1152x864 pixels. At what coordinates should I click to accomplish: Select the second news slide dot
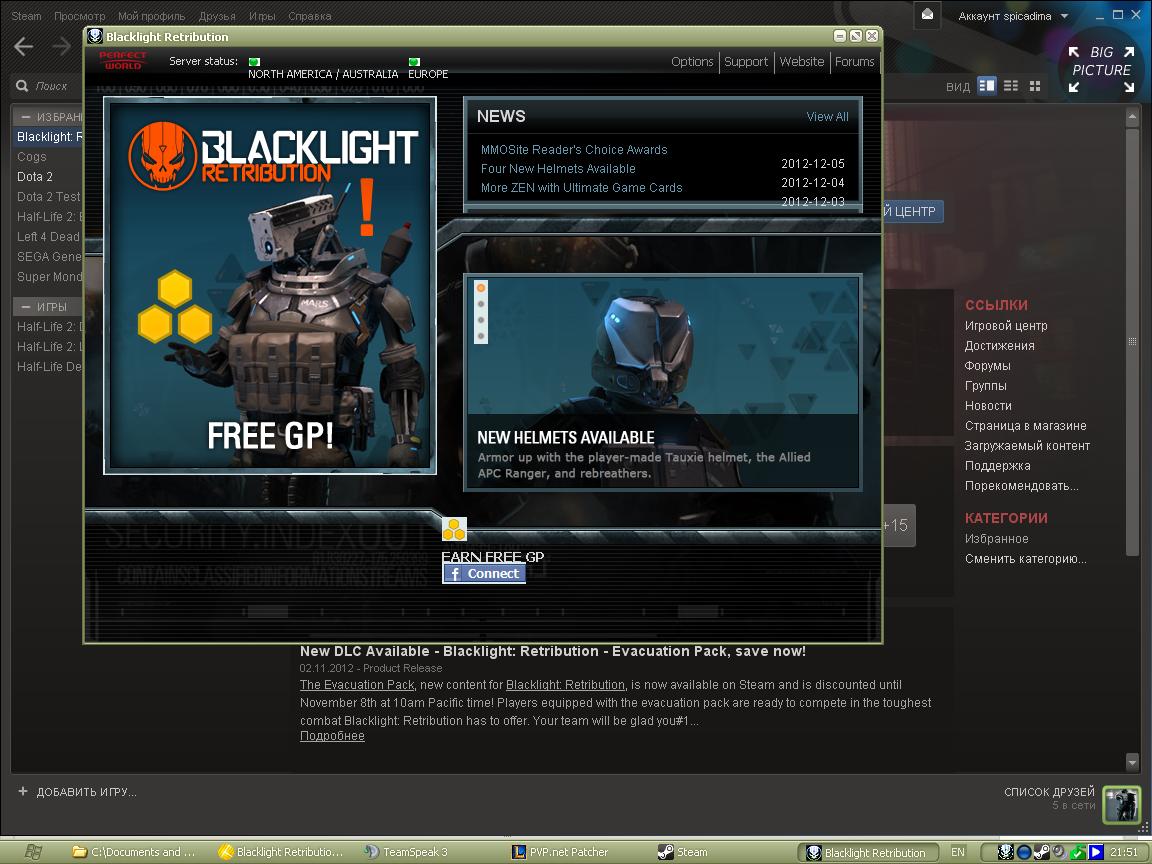[x=481, y=304]
